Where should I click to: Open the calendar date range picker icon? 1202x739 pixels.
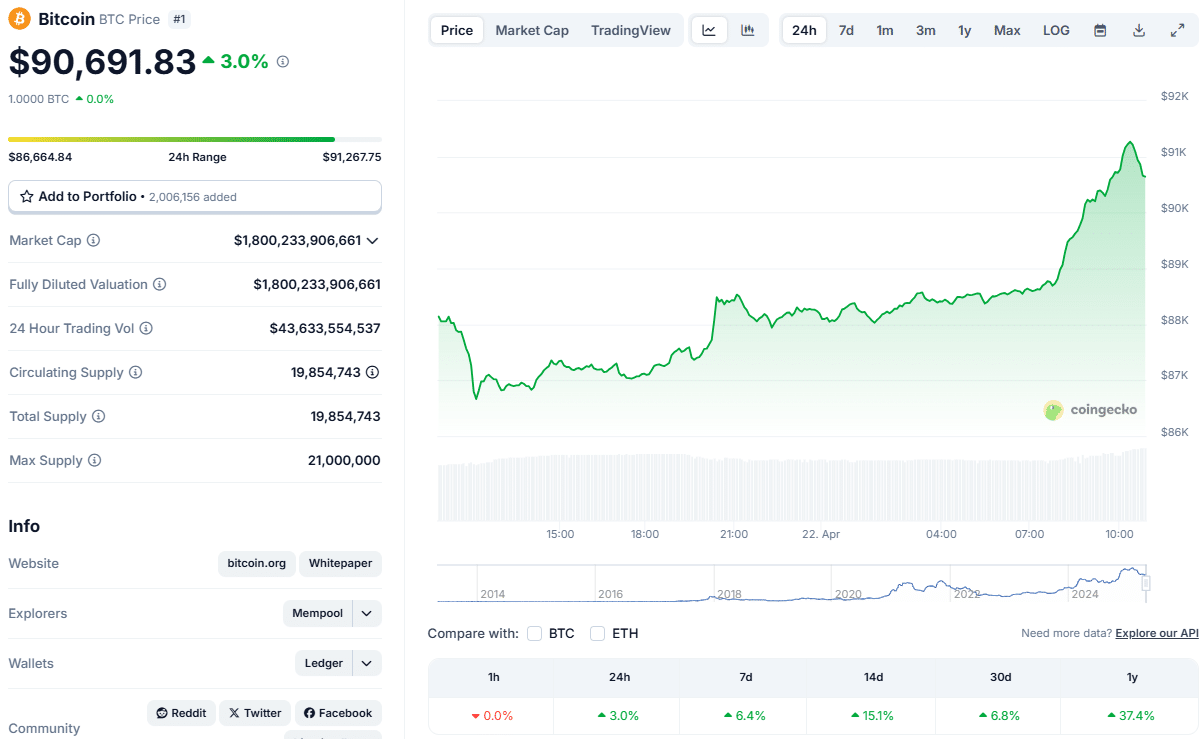[1100, 30]
